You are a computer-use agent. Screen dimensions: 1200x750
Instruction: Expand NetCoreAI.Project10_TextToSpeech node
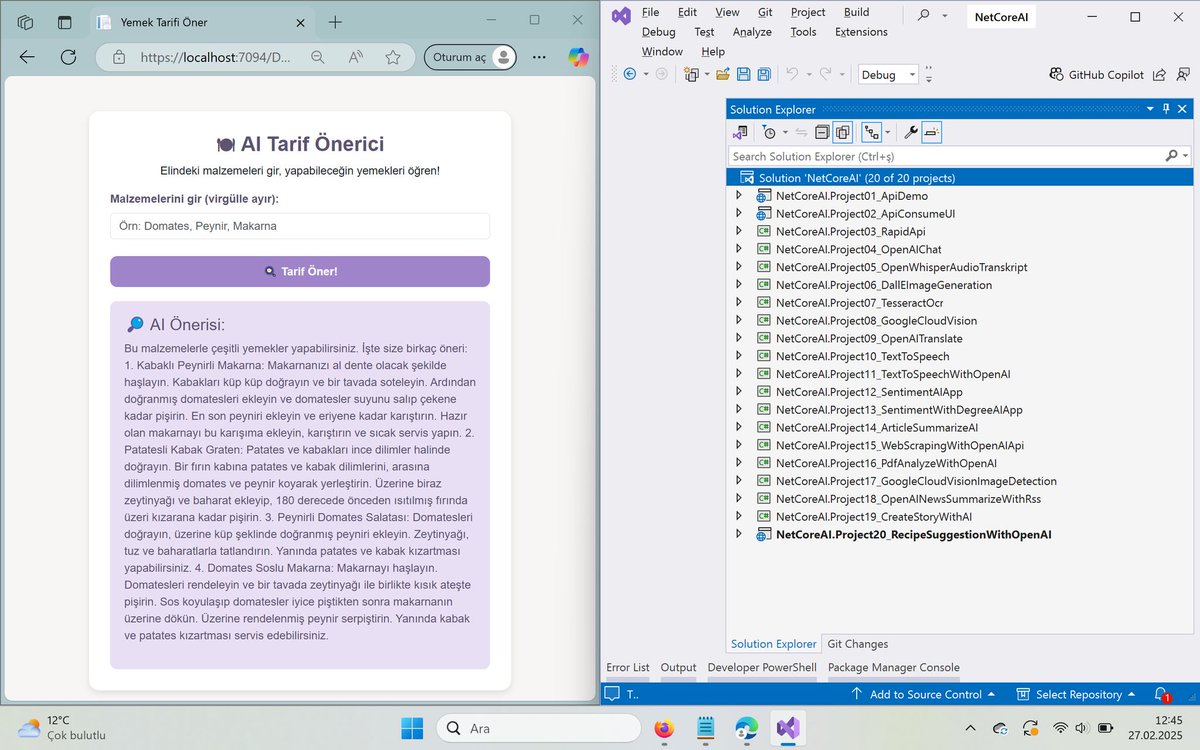tap(738, 356)
